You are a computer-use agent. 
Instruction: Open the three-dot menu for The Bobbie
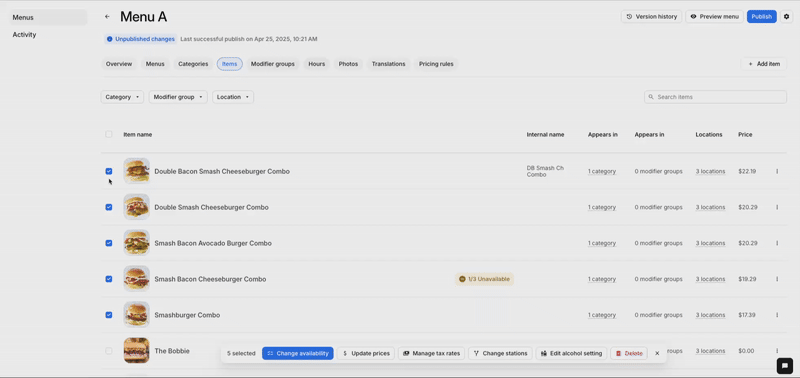(x=777, y=351)
